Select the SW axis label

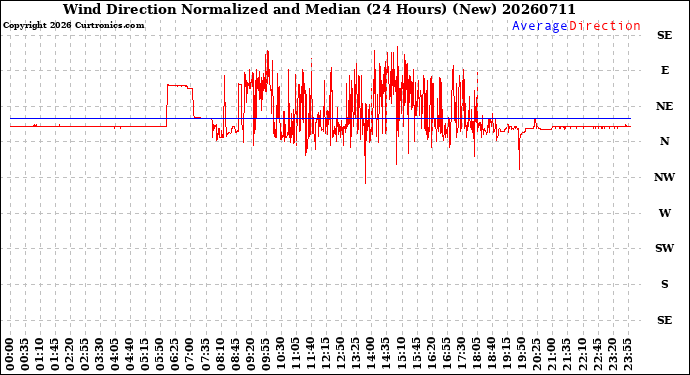pos(664,248)
